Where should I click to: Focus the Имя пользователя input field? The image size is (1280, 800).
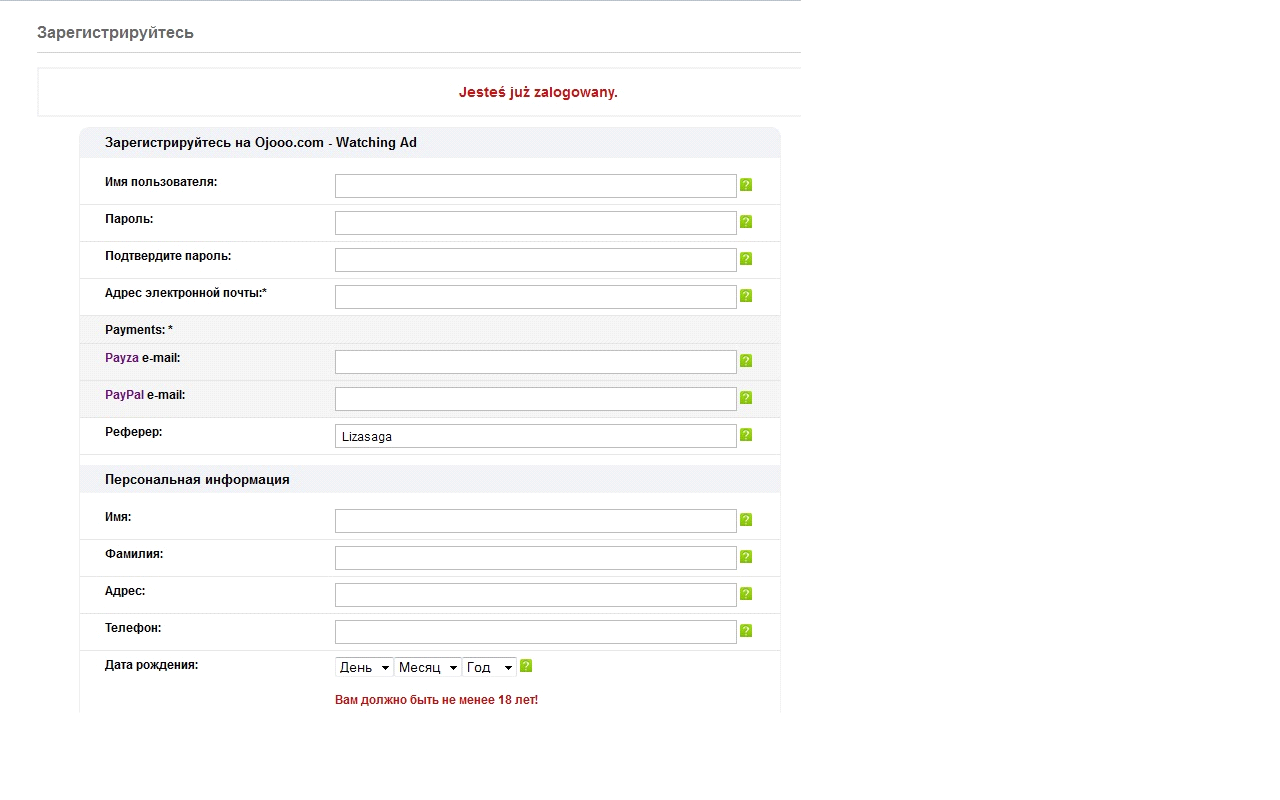point(536,186)
